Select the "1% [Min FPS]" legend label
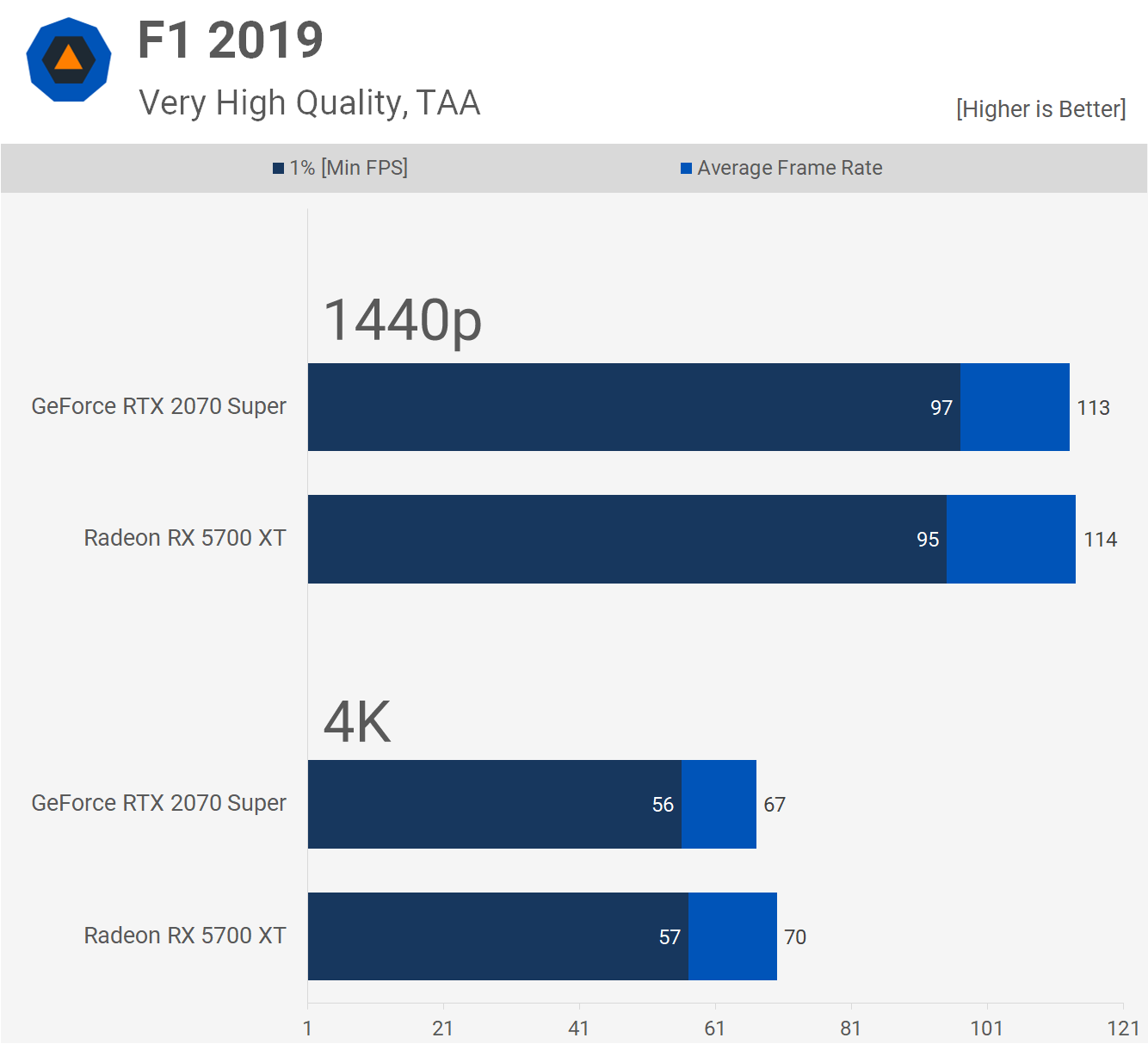The height and width of the screenshot is (1044, 1148). point(349,168)
